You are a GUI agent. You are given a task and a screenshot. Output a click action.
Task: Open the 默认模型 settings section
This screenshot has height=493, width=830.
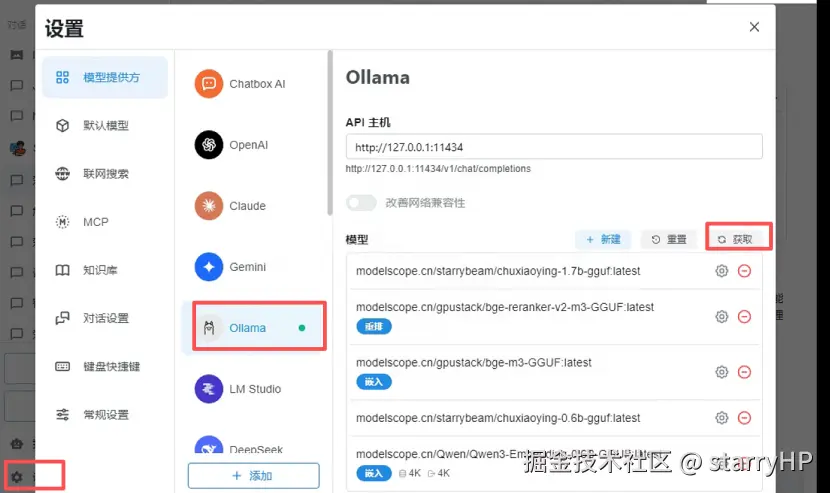[105, 126]
